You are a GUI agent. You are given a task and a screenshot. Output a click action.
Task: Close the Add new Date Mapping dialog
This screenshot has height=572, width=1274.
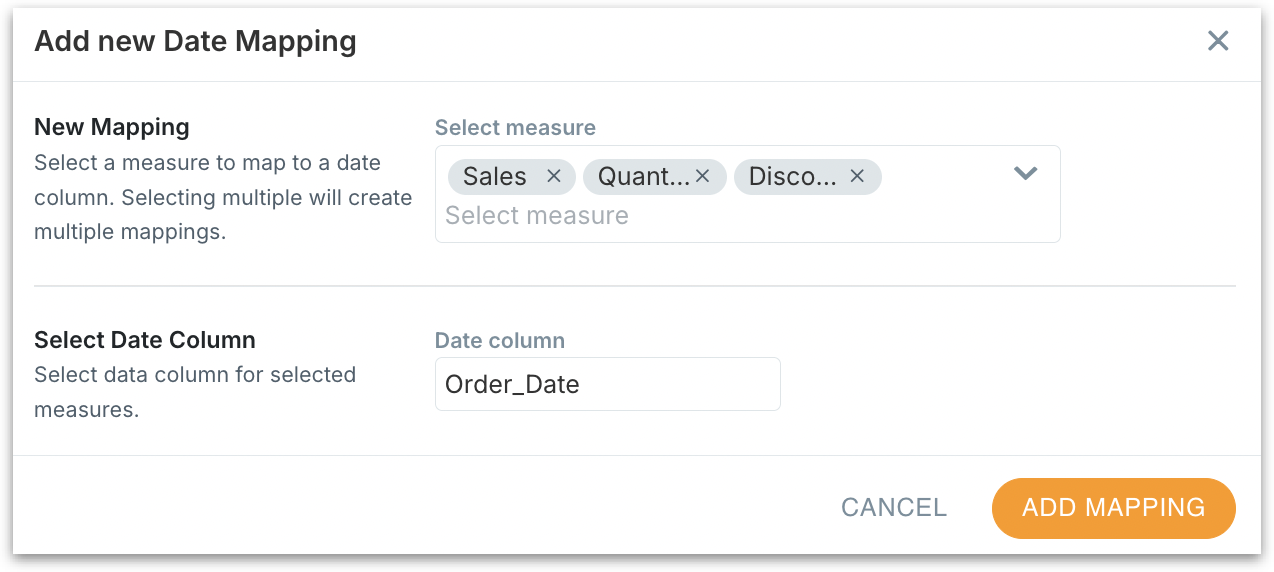click(1217, 41)
